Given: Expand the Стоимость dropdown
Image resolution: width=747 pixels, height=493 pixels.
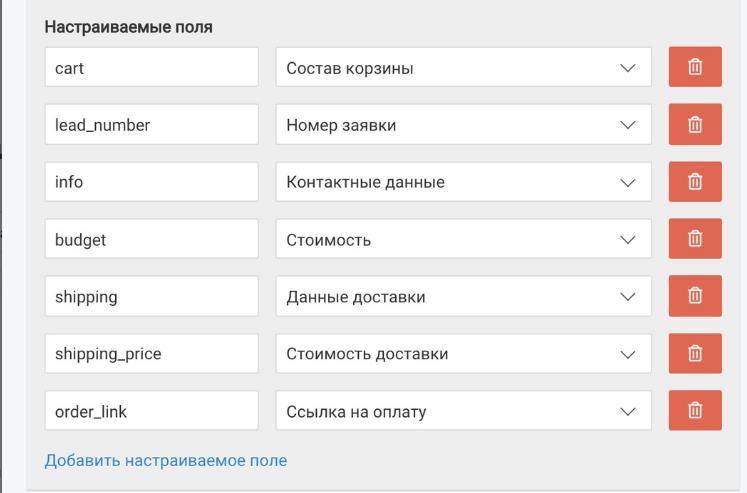Looking at the screenshot, I should [x=464, y=239].
